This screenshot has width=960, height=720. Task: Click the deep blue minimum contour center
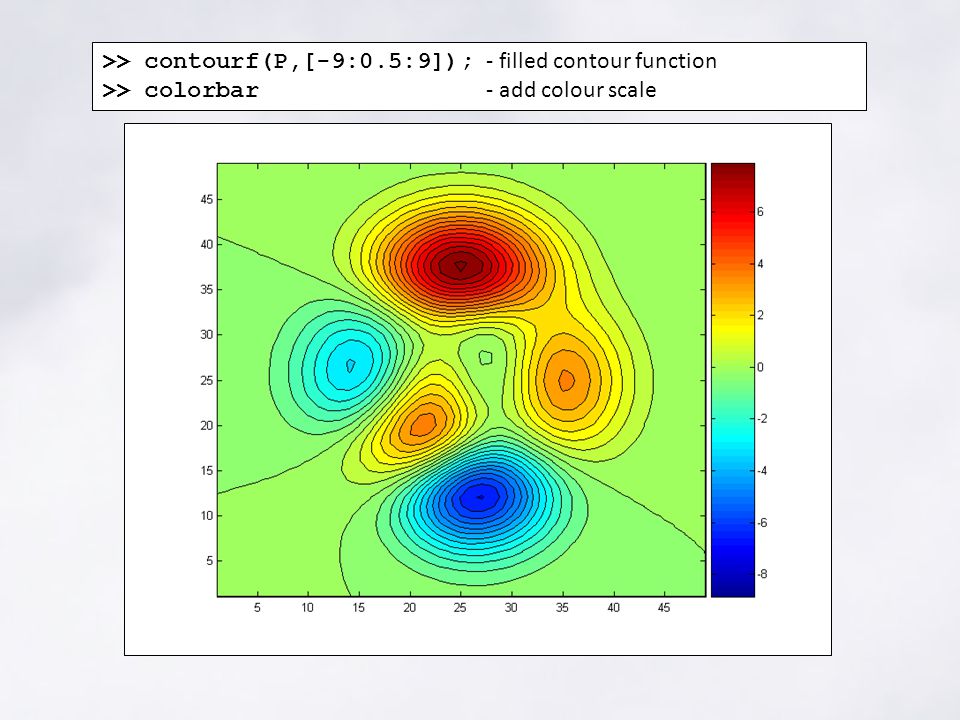pos(480,497)
